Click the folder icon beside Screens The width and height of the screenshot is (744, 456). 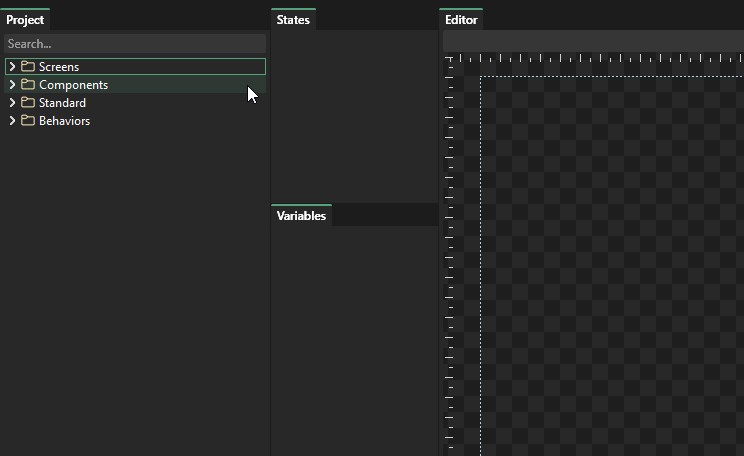click(28, 67)
